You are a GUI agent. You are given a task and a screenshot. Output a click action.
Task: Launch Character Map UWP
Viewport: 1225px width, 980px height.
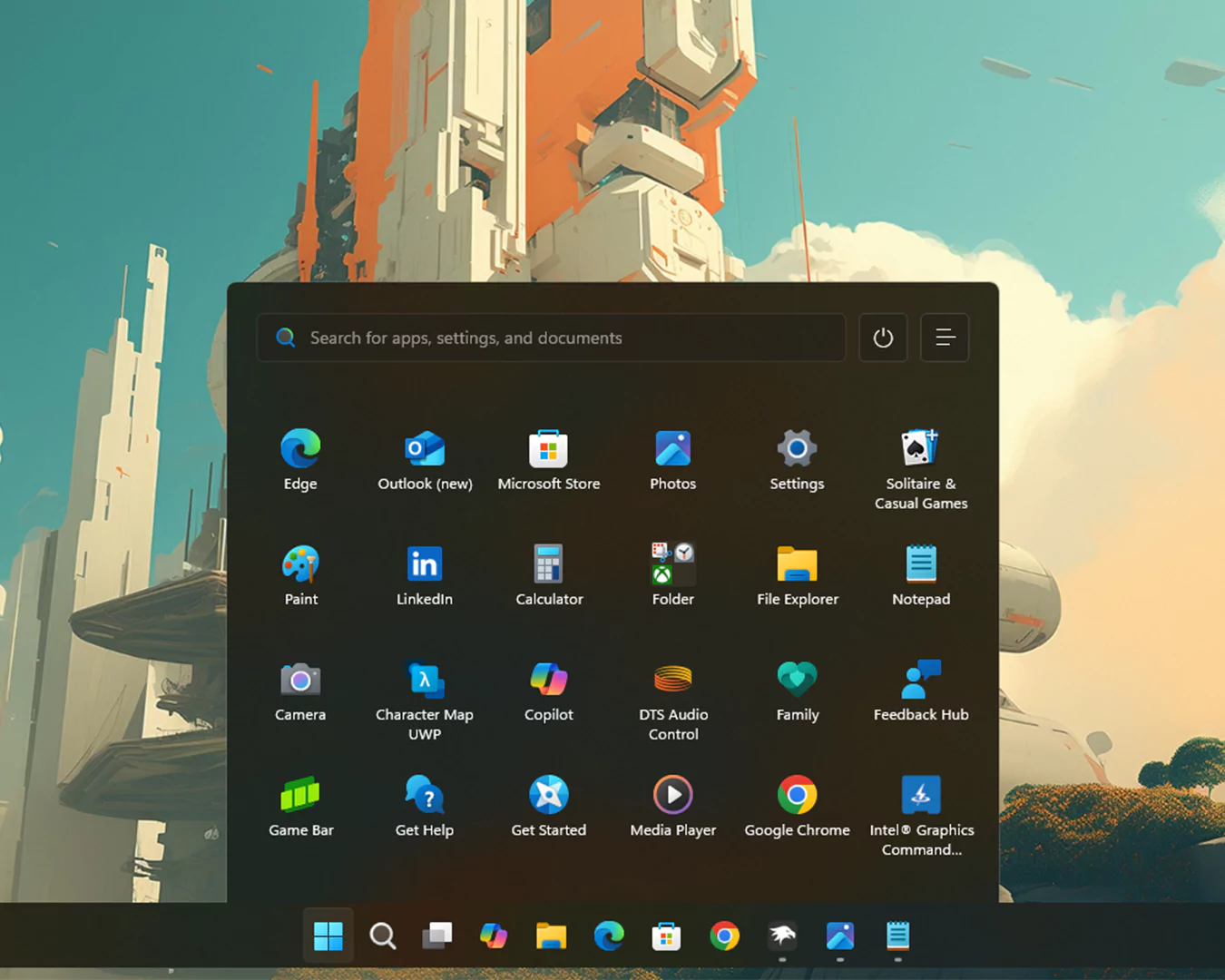tap(425, 701)
